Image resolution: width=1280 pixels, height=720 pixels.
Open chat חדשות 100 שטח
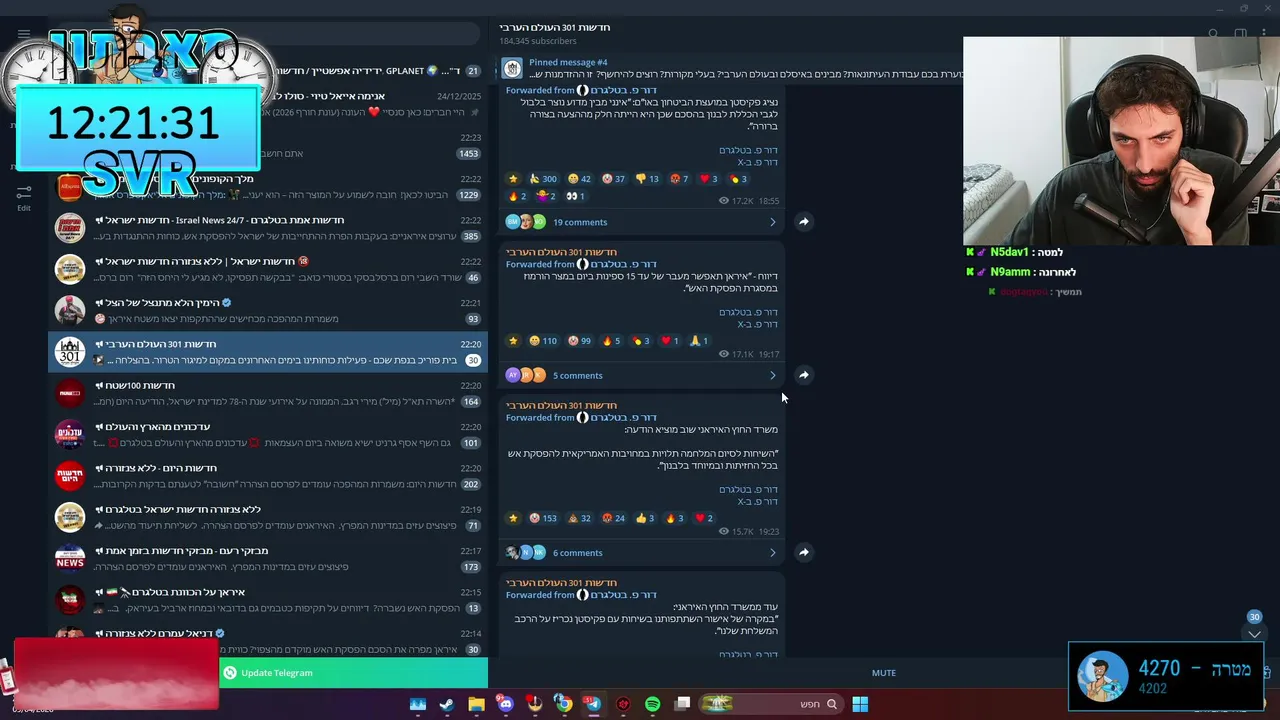tap(268, 393)
